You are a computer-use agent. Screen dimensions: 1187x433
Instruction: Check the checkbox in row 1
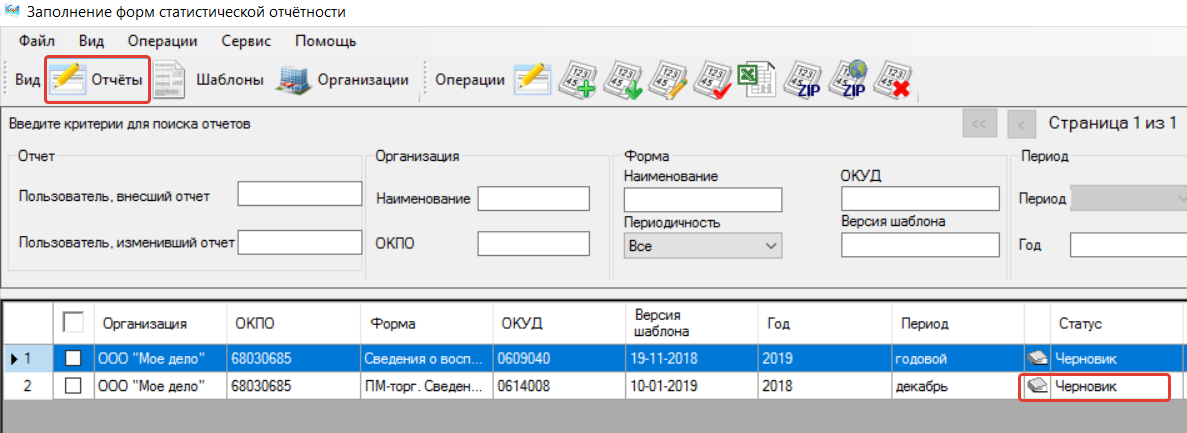point(73,358)
